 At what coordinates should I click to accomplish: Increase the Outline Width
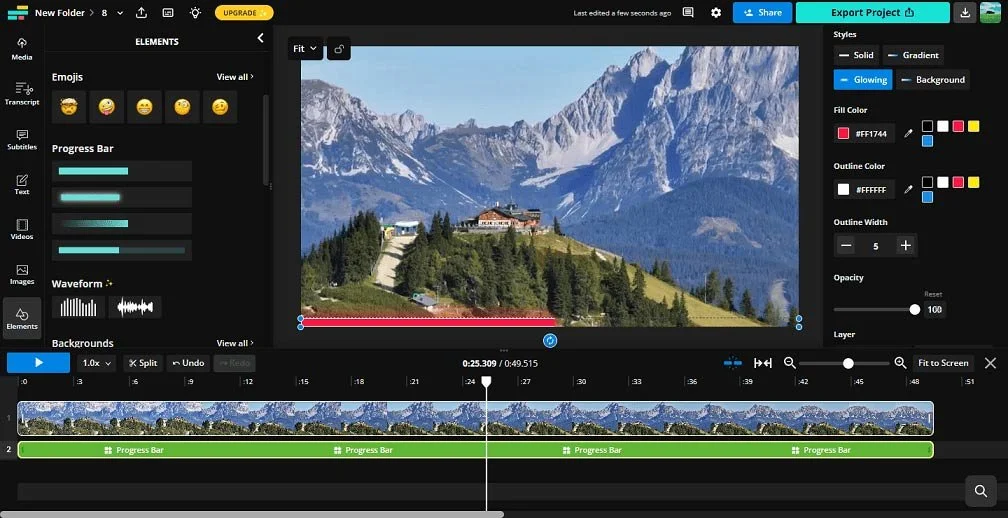(x=906, y=246)
